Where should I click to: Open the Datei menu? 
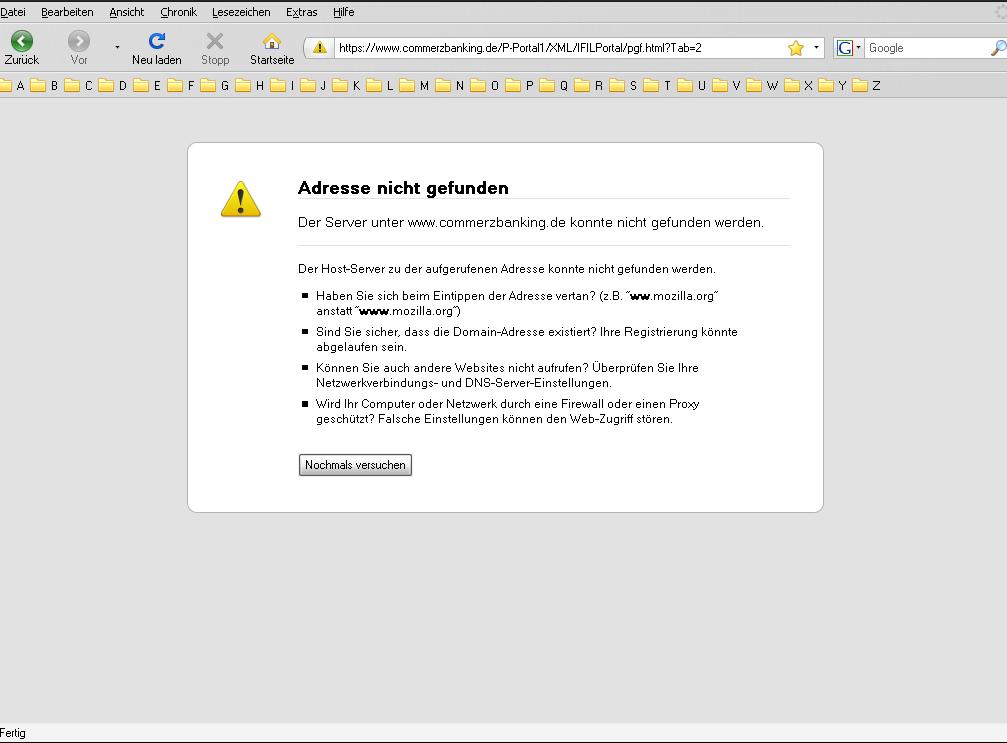[13, 12]
